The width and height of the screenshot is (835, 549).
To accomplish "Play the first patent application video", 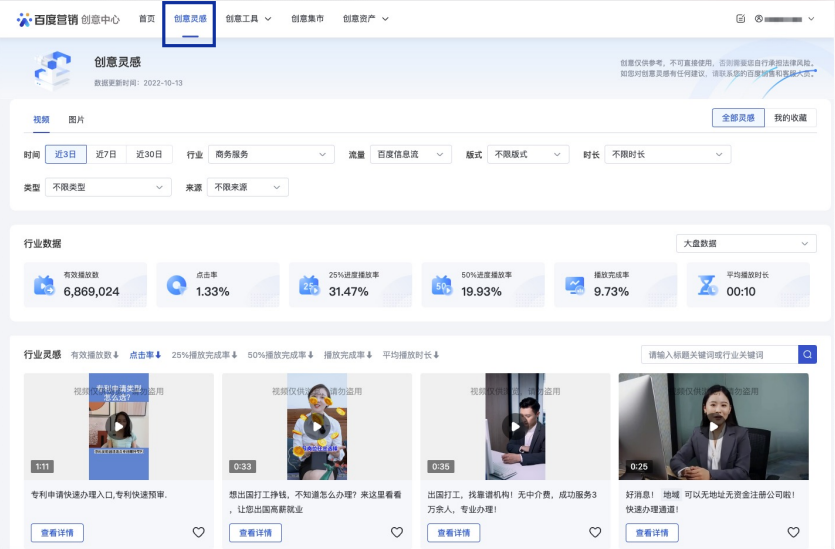I will point(118,427).
